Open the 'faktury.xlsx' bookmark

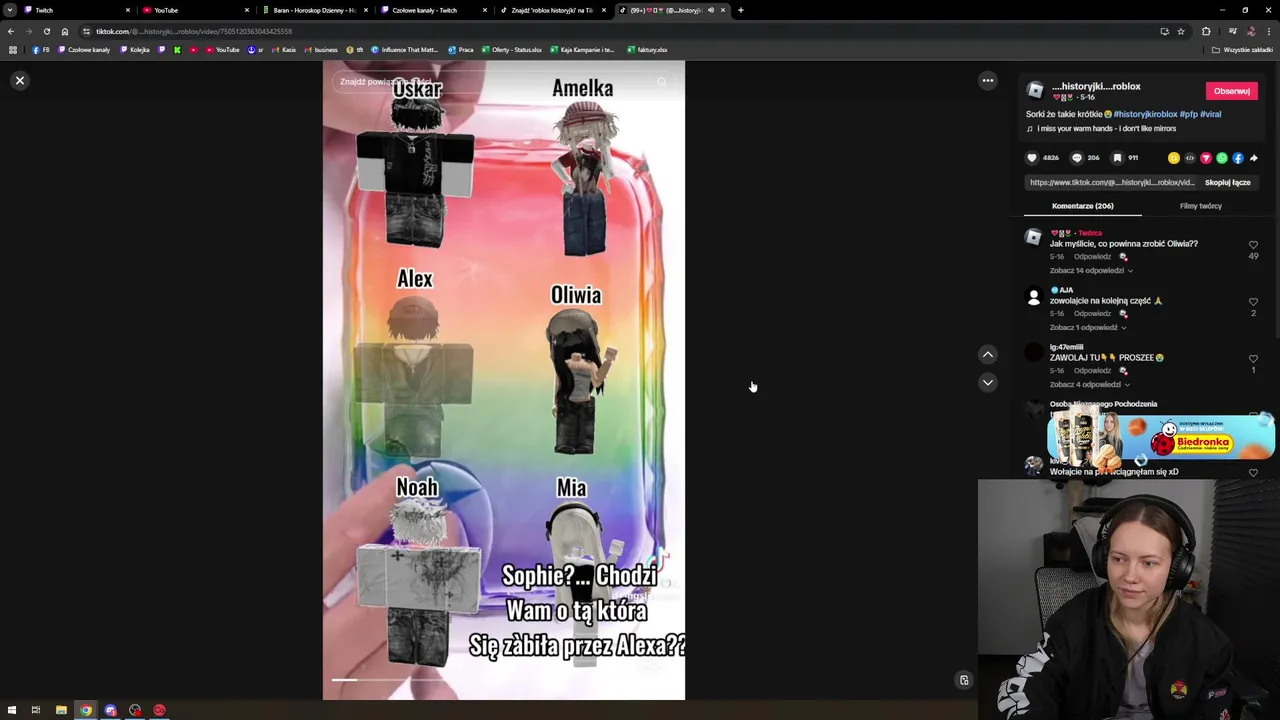[647, 49]
